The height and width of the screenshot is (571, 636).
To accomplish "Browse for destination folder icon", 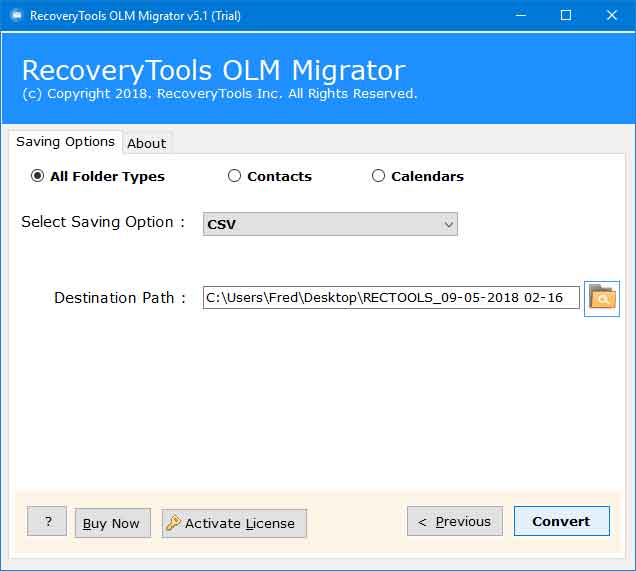I will pos(602,299).
